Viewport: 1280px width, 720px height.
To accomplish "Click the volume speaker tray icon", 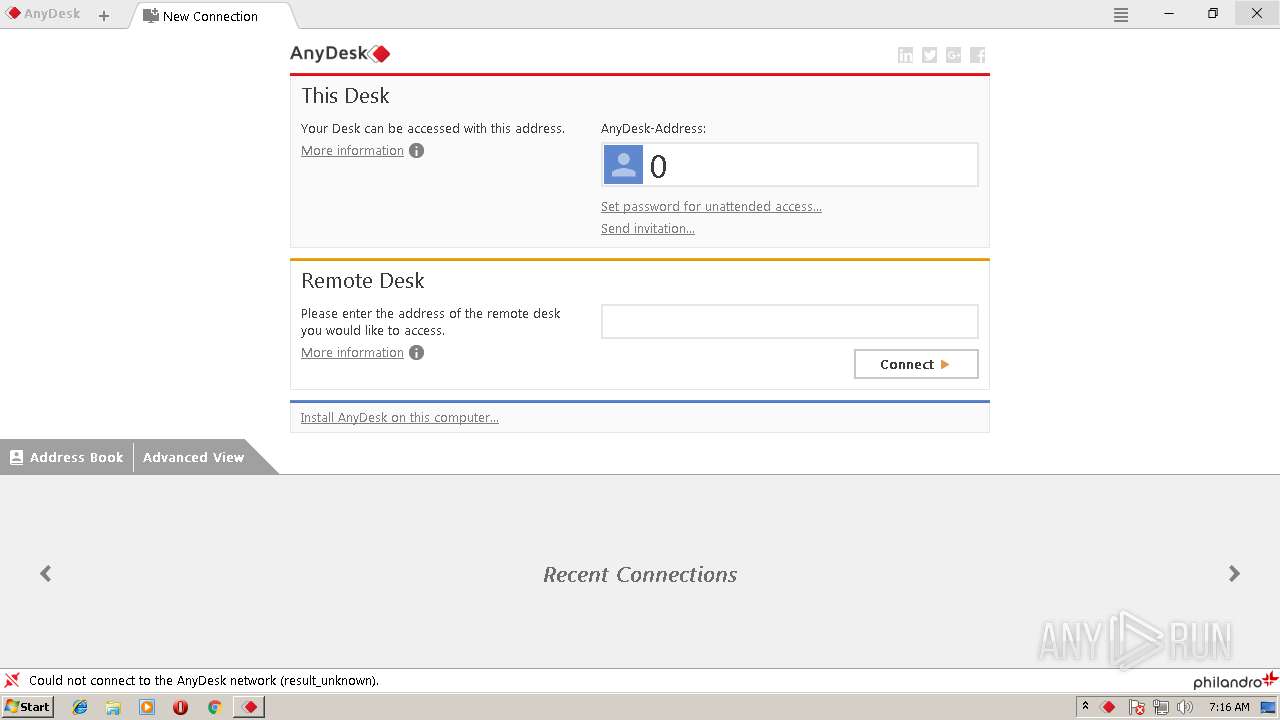I will point(1185,707).
